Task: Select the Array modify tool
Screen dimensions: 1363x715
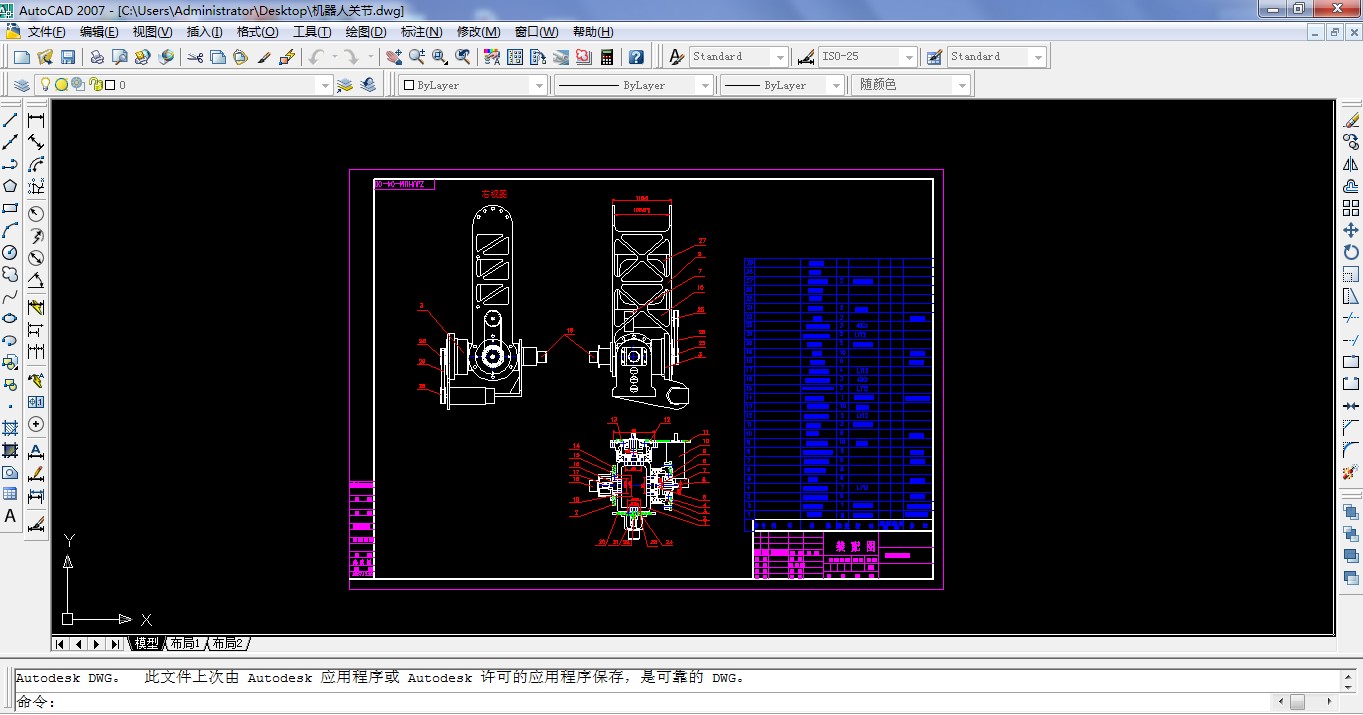Action: (x=1351, y=208)
